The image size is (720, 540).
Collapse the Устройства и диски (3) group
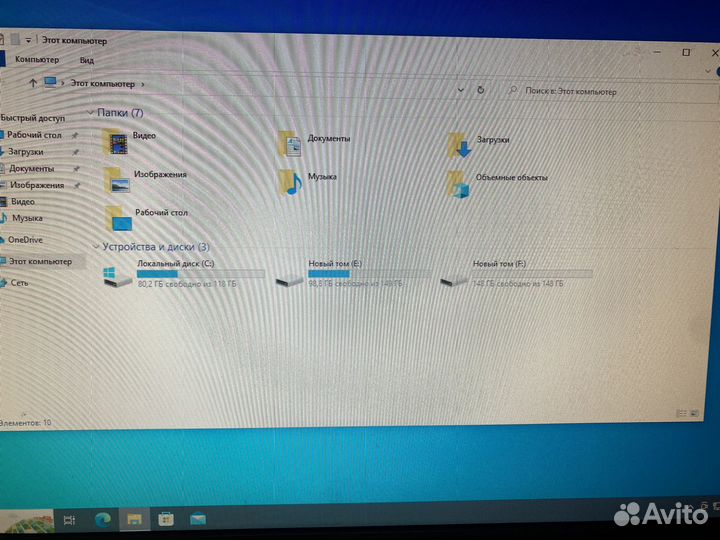(96, 247)
